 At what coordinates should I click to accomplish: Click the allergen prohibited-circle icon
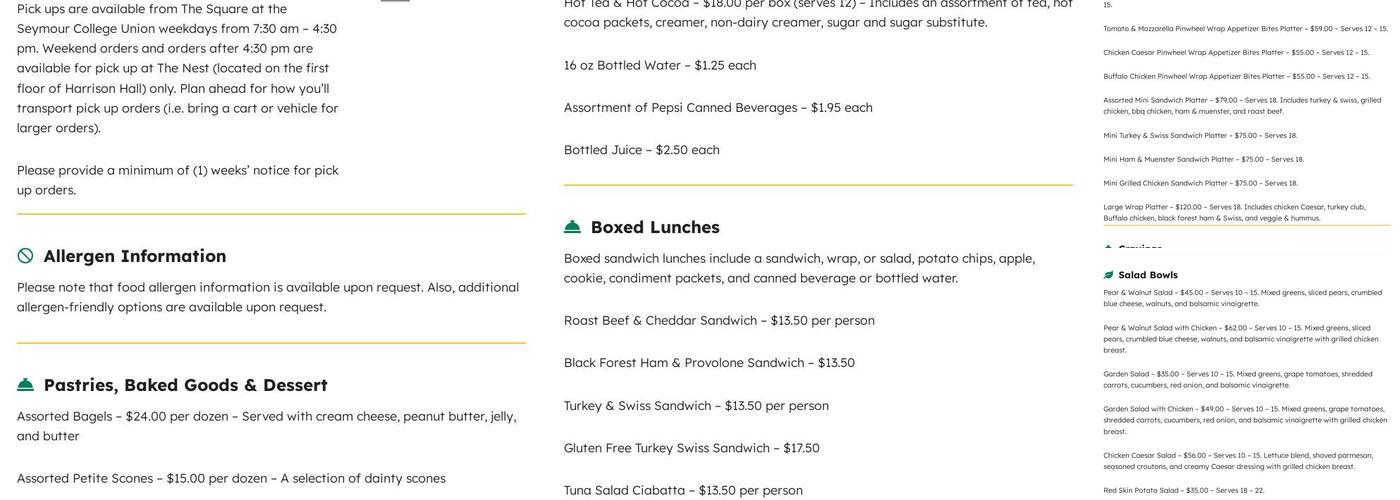click(26, 256)
